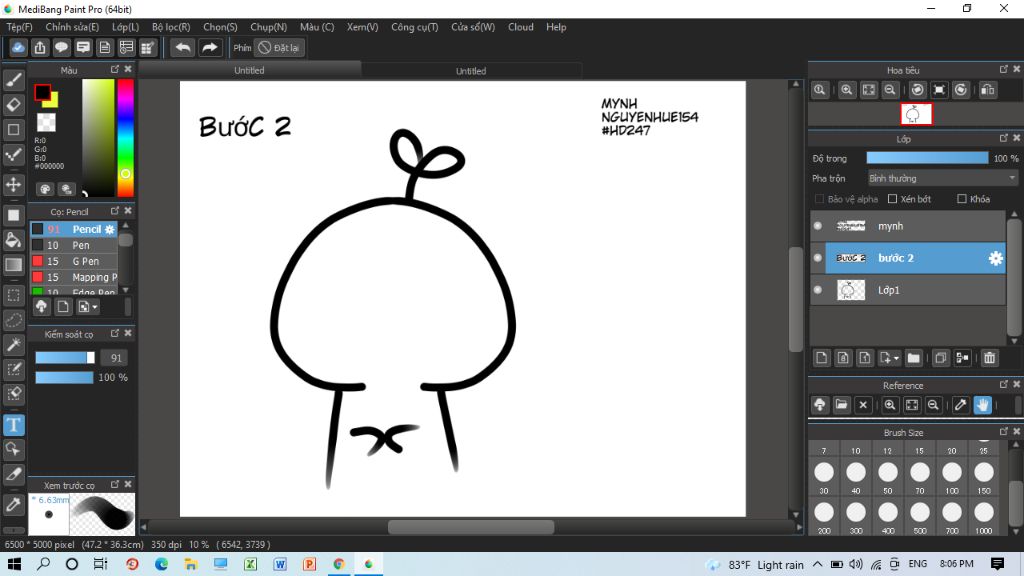The width and height of the screenshot is (1024, 576).
Task: Select the Magic Wand tool
Action: pos(14,344)
